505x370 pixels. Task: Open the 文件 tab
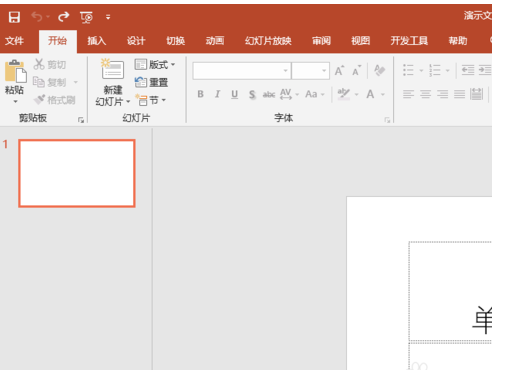pyautogui.click(x=14, y=41)
